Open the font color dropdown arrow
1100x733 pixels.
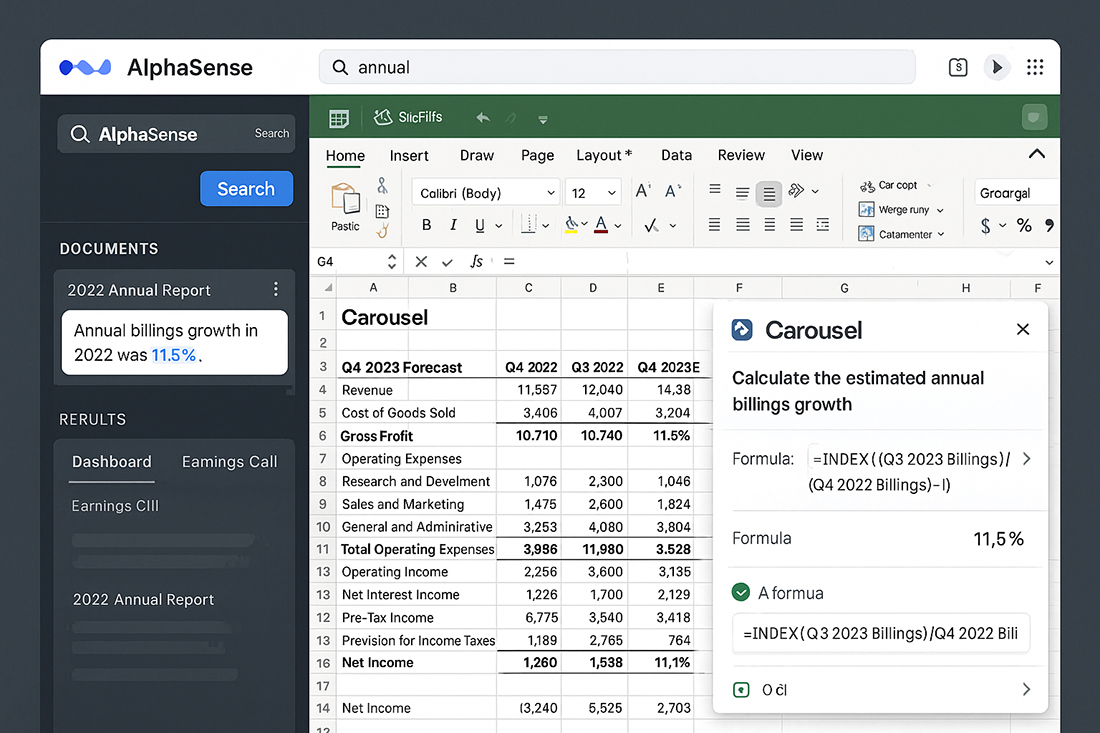pos(618,226)
